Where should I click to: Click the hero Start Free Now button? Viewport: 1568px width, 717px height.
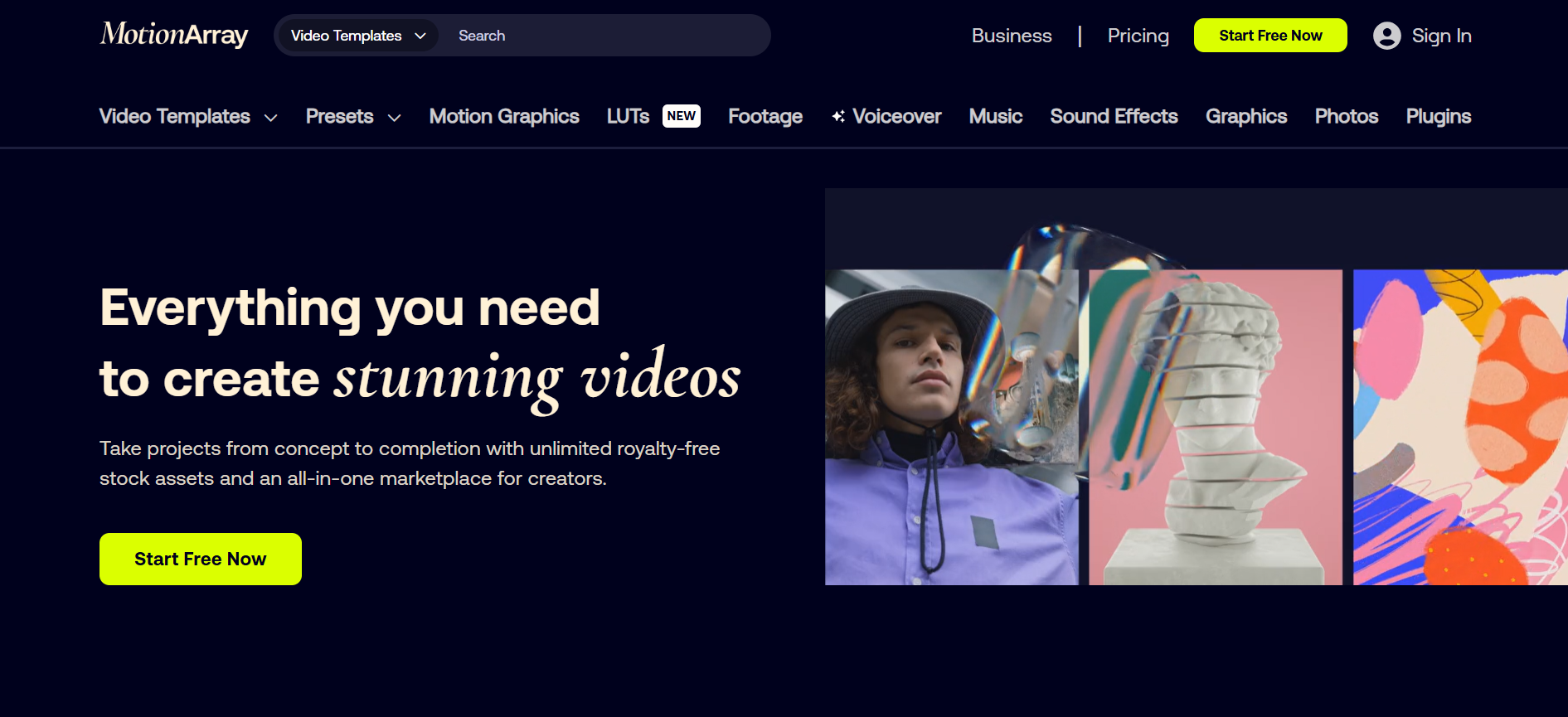[x=201, y=559]
